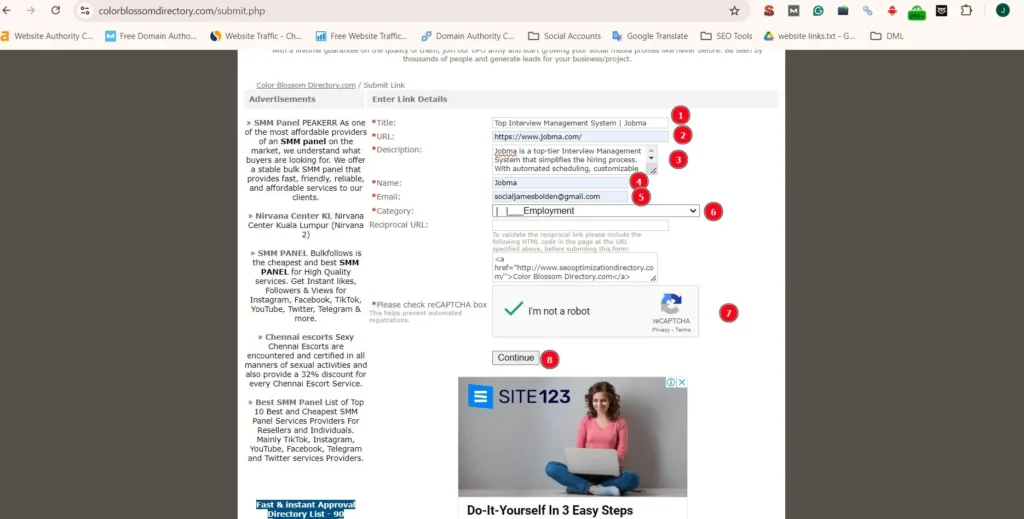Click the Reciprocal URL input field

tap(581, 225)
